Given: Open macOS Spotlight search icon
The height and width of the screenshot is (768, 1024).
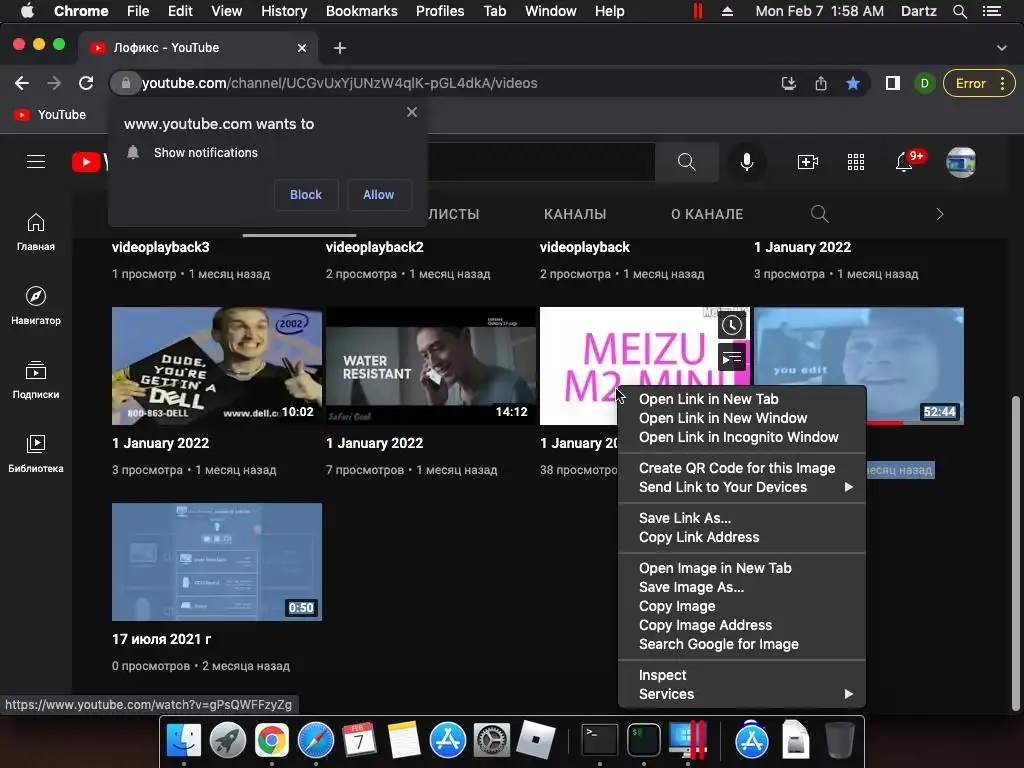Looking at the screenshot, I should [x=960, y=11].
